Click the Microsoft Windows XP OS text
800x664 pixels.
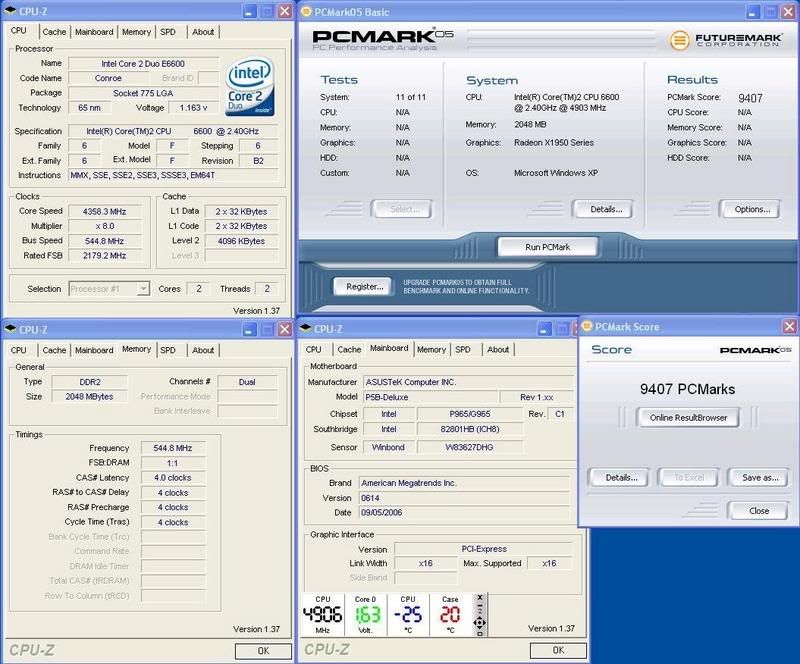(556, 173)
